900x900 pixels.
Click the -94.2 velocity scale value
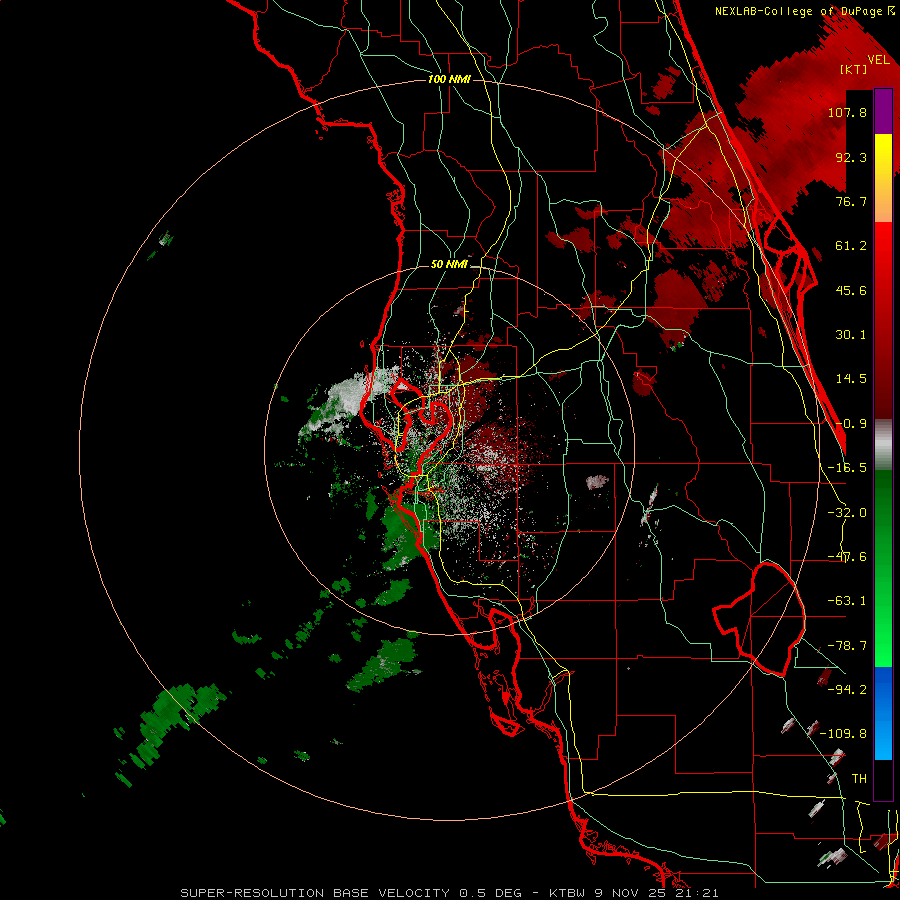[x=847, y=689]
